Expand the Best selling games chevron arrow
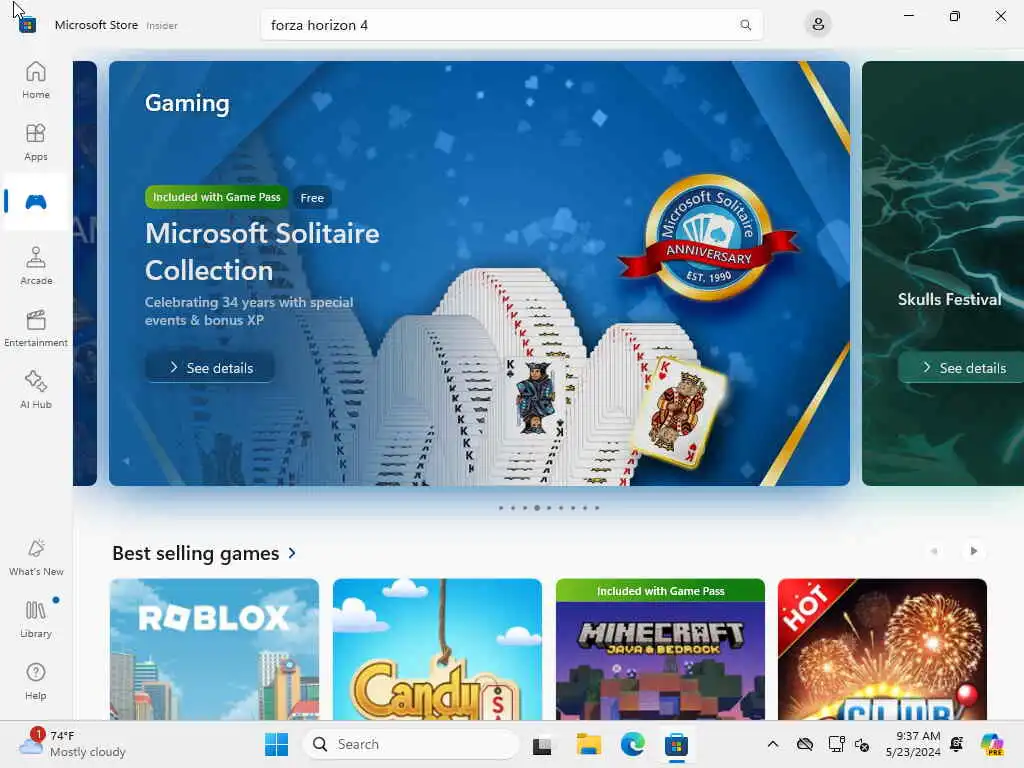 (292, 553)
